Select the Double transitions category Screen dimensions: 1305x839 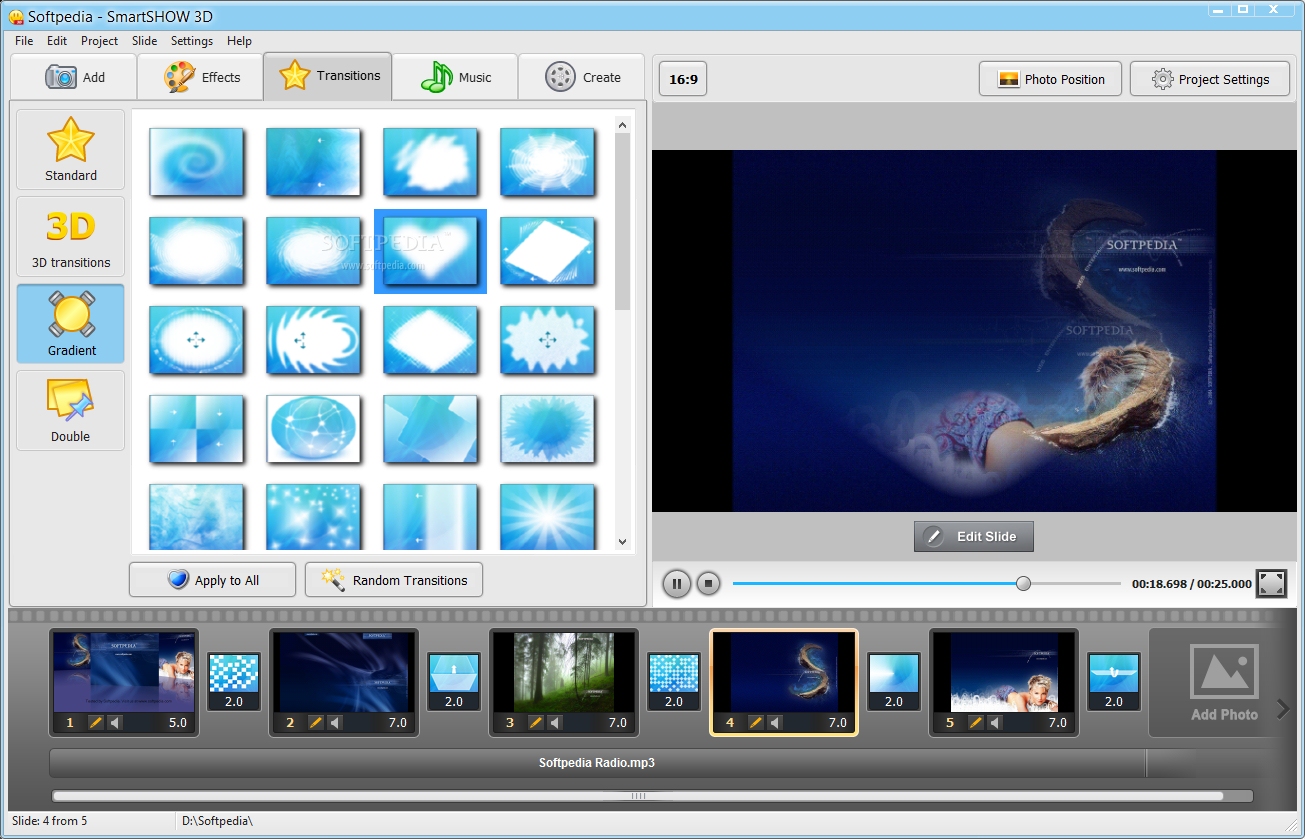(71, 410)
